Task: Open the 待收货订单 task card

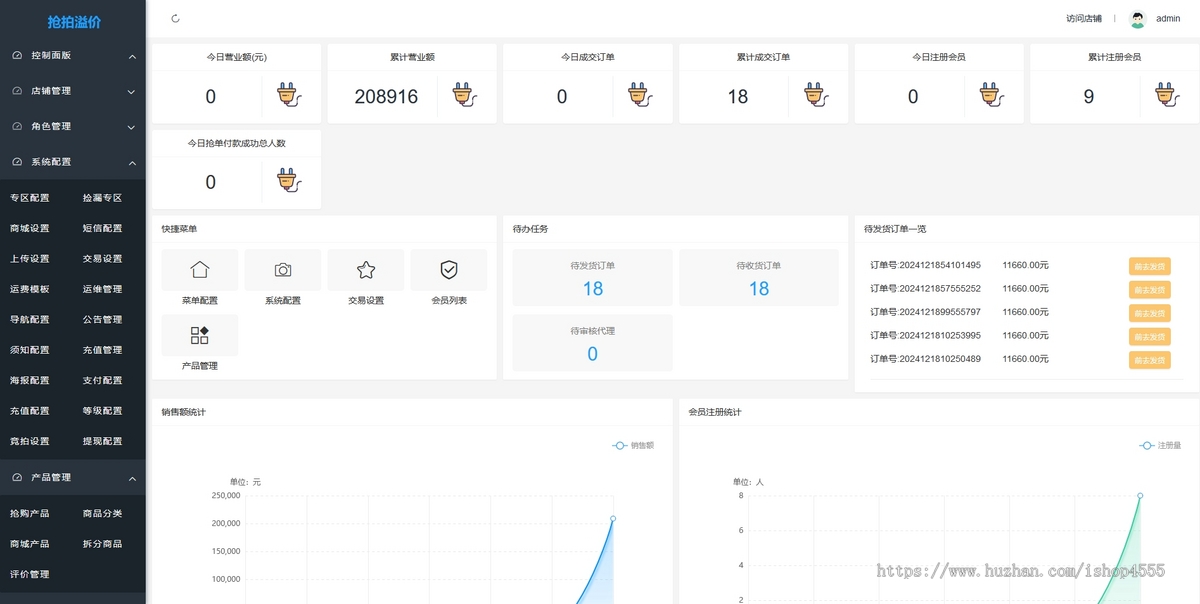Action: pos(759,278)
